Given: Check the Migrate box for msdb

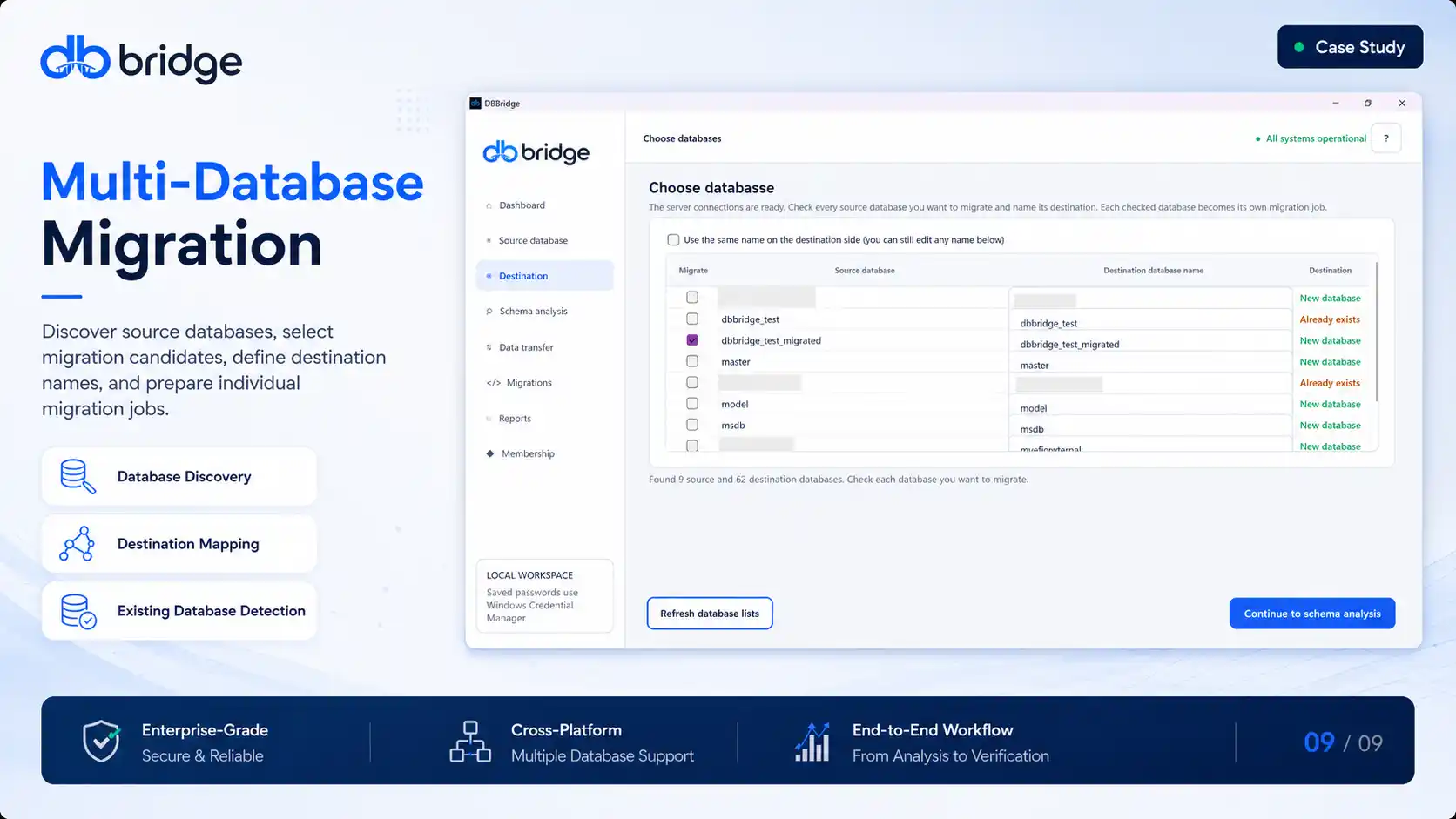Looking at the screenshot, I should coord(692,425).
